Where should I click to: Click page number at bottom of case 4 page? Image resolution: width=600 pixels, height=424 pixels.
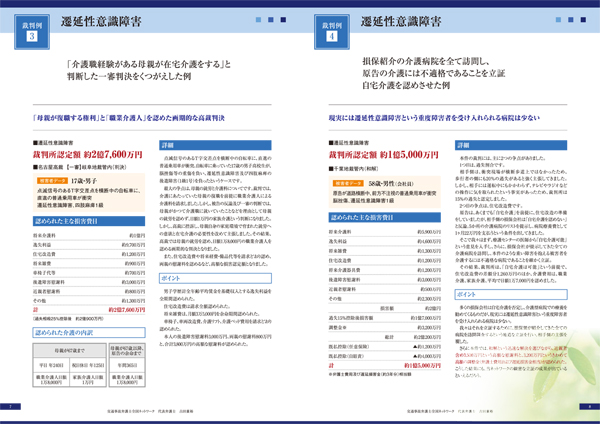pos(590,406)
